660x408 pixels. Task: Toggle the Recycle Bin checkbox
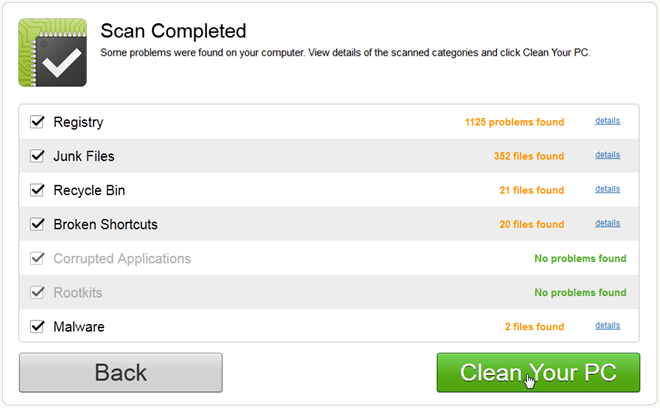click(x=38, y=190)
